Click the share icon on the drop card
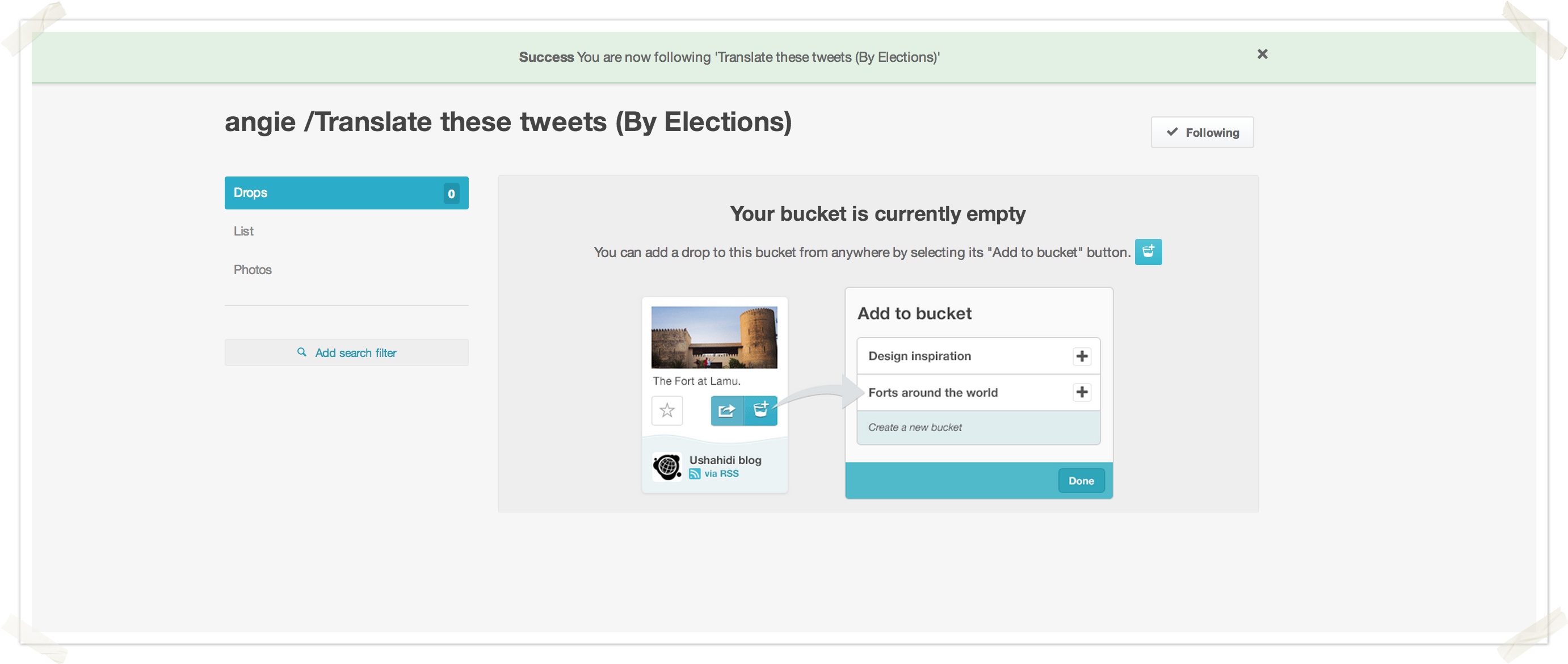 [727, 411]
